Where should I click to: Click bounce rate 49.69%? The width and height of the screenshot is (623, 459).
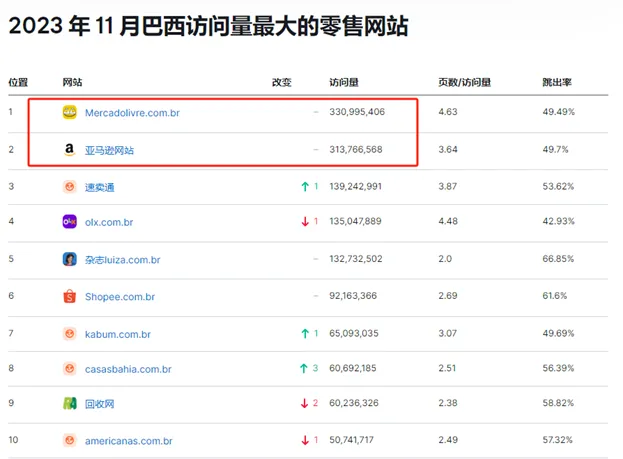click(x=558, y=333)
